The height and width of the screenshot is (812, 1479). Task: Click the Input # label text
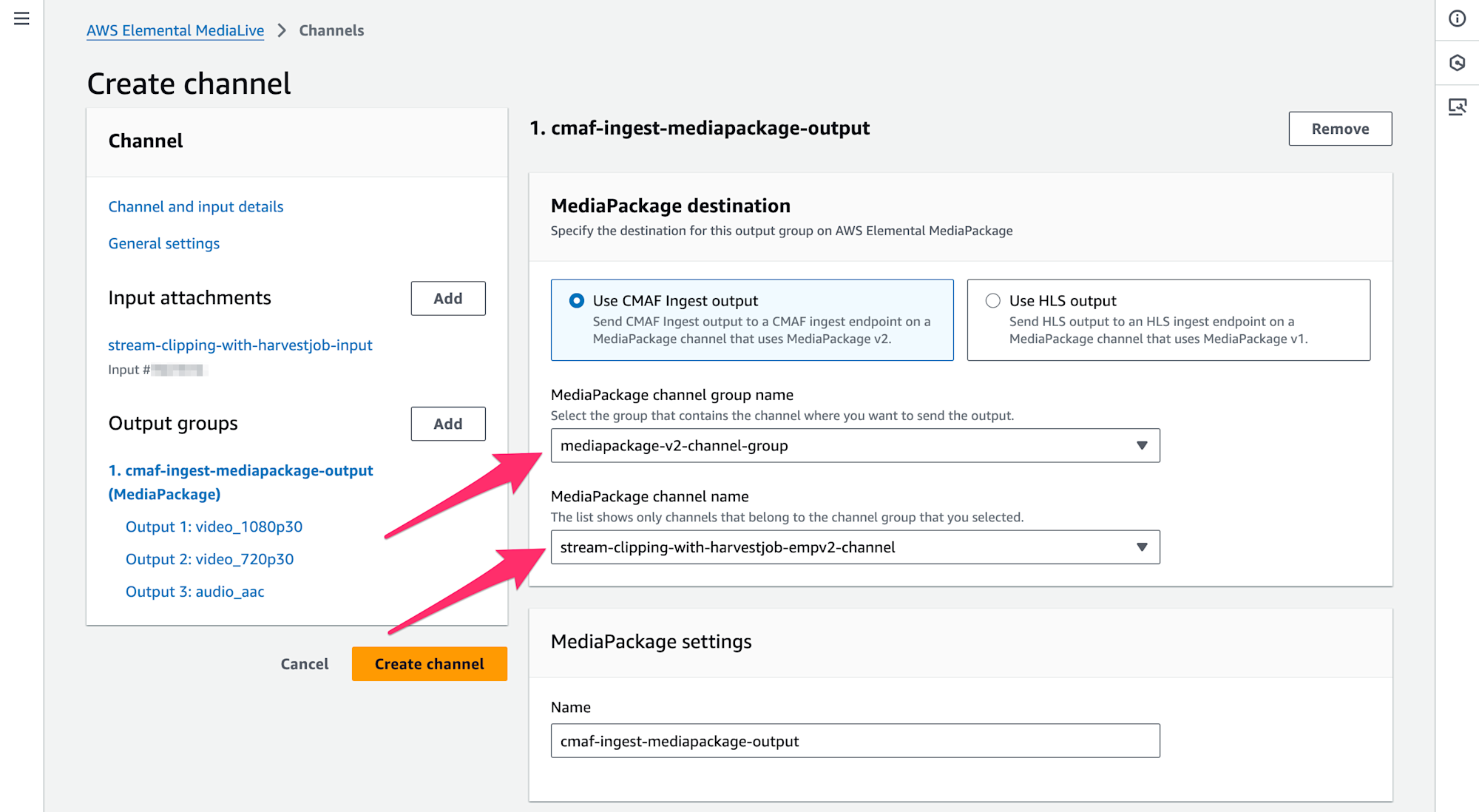pos(129,370)
